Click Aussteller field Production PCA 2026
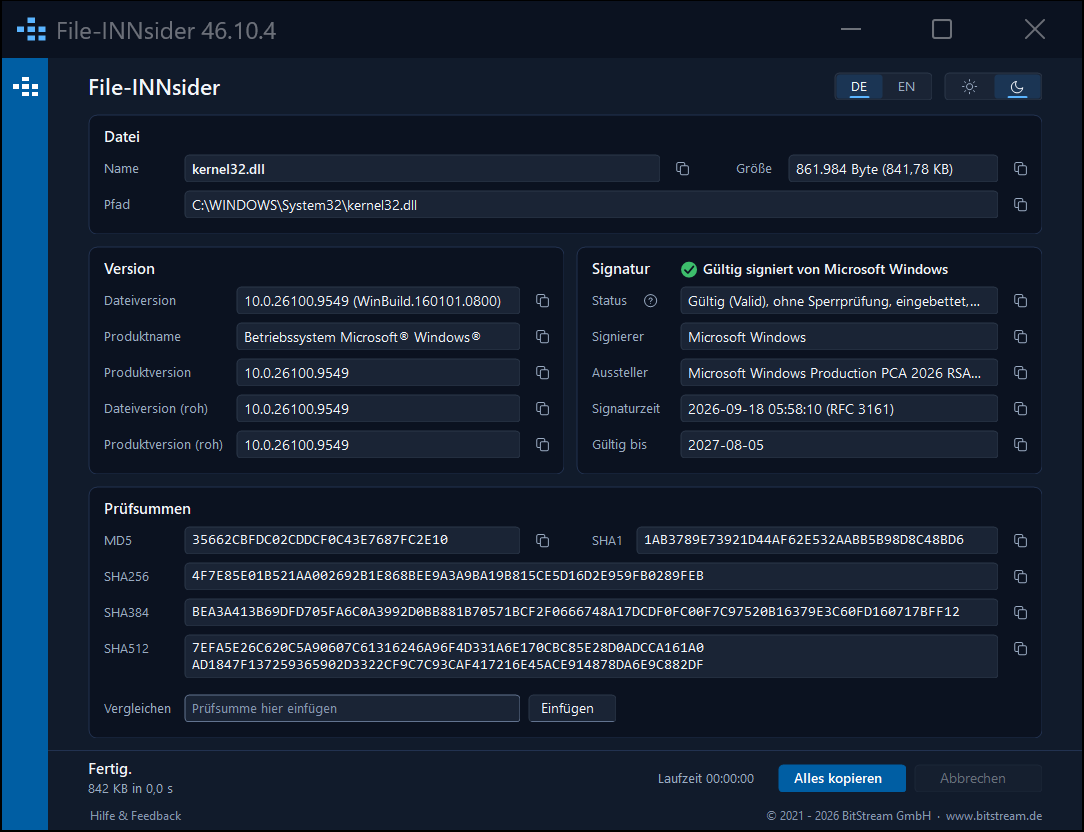Screen dimensions: 1084x832 tap(839, 373)
